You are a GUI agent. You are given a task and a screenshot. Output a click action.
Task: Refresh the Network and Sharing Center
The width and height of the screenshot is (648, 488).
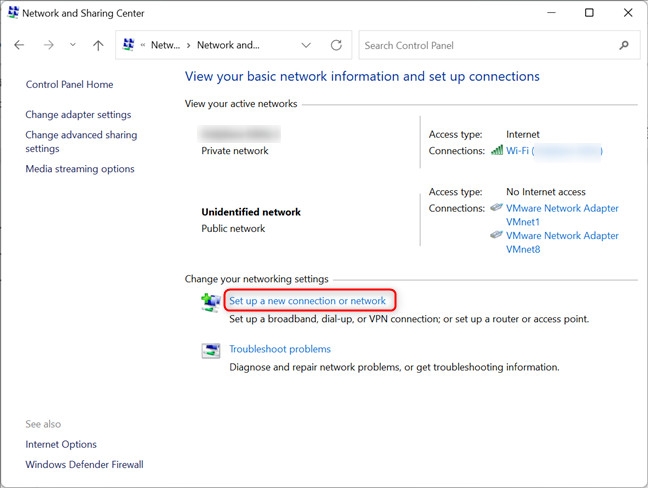pyautogui.click(x=336, y=45)
